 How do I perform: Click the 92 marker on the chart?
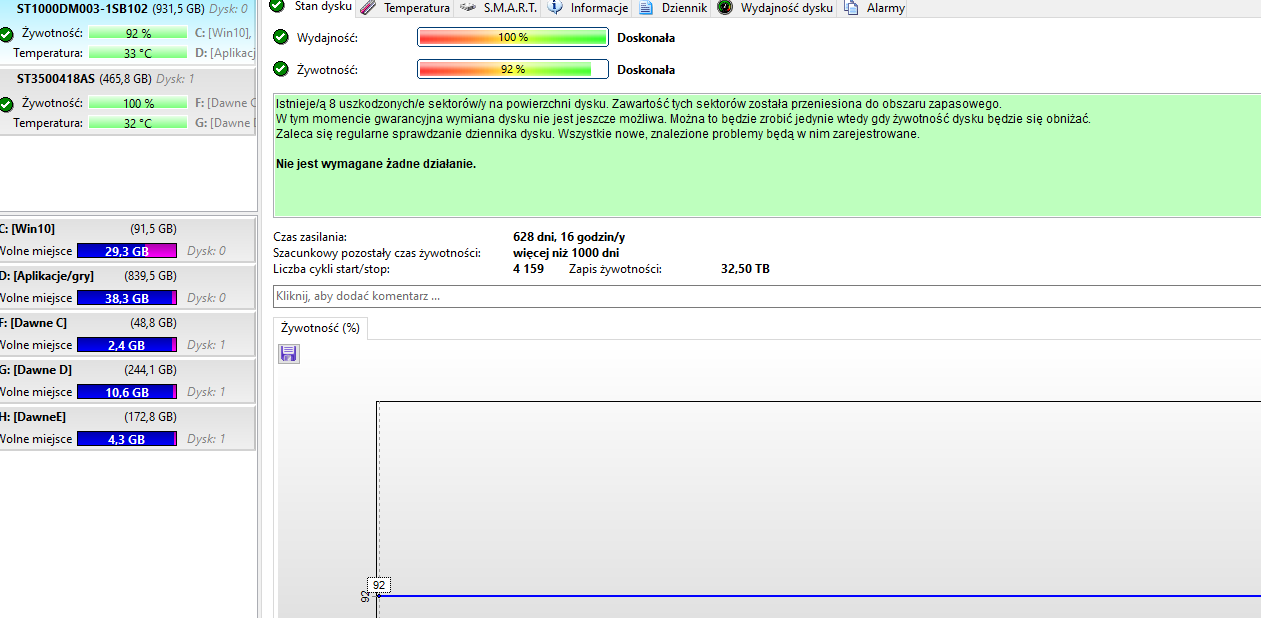point(379,585)
